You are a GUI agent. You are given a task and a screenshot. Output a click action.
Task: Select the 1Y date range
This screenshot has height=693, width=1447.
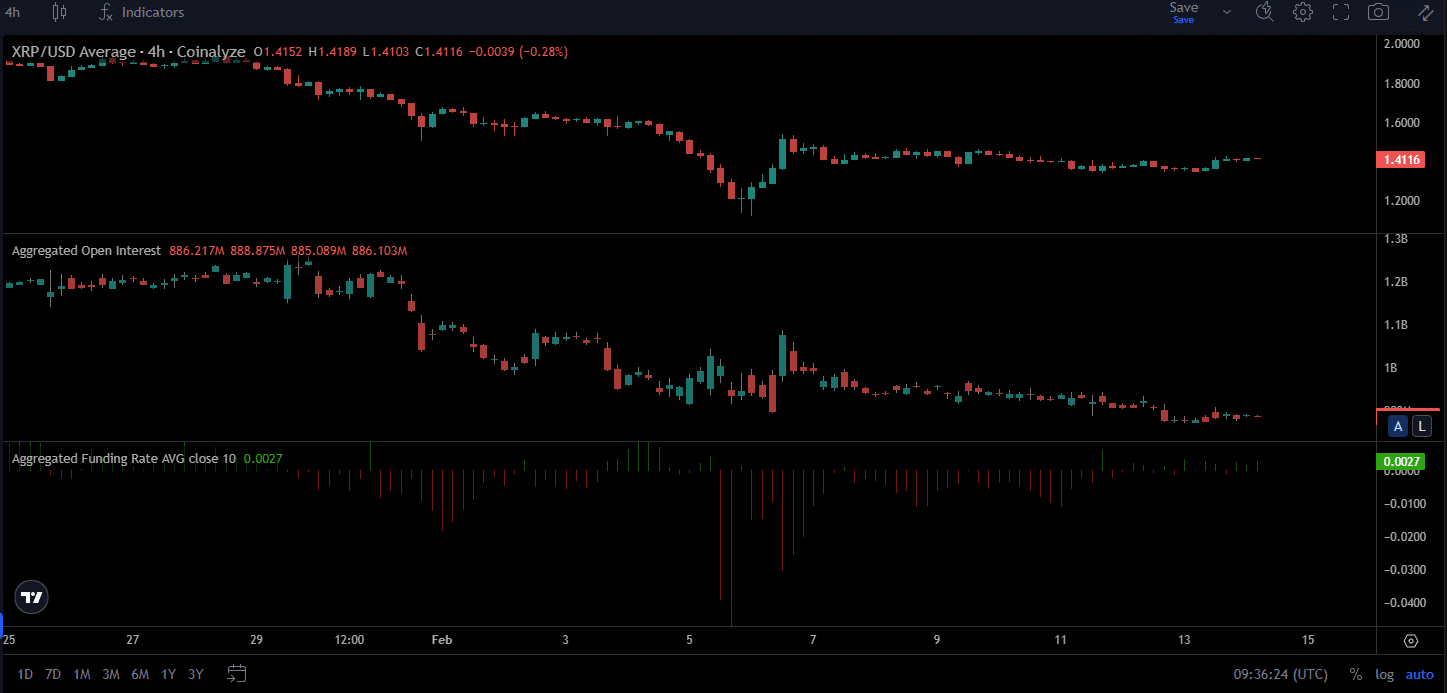(168, 674)
